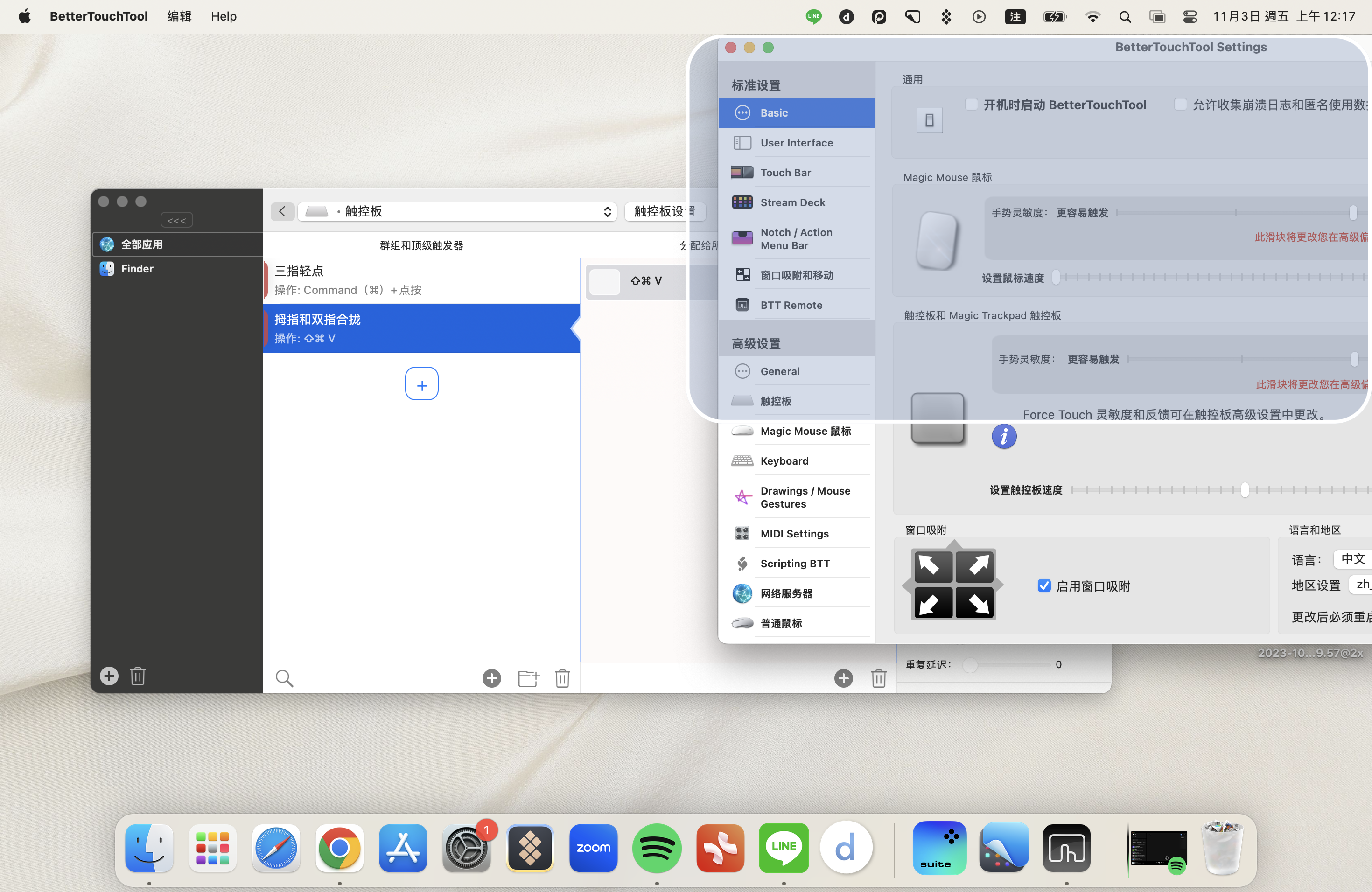Go back using the chevron button
1372x892 pixels.
click(x=282, y=211)
